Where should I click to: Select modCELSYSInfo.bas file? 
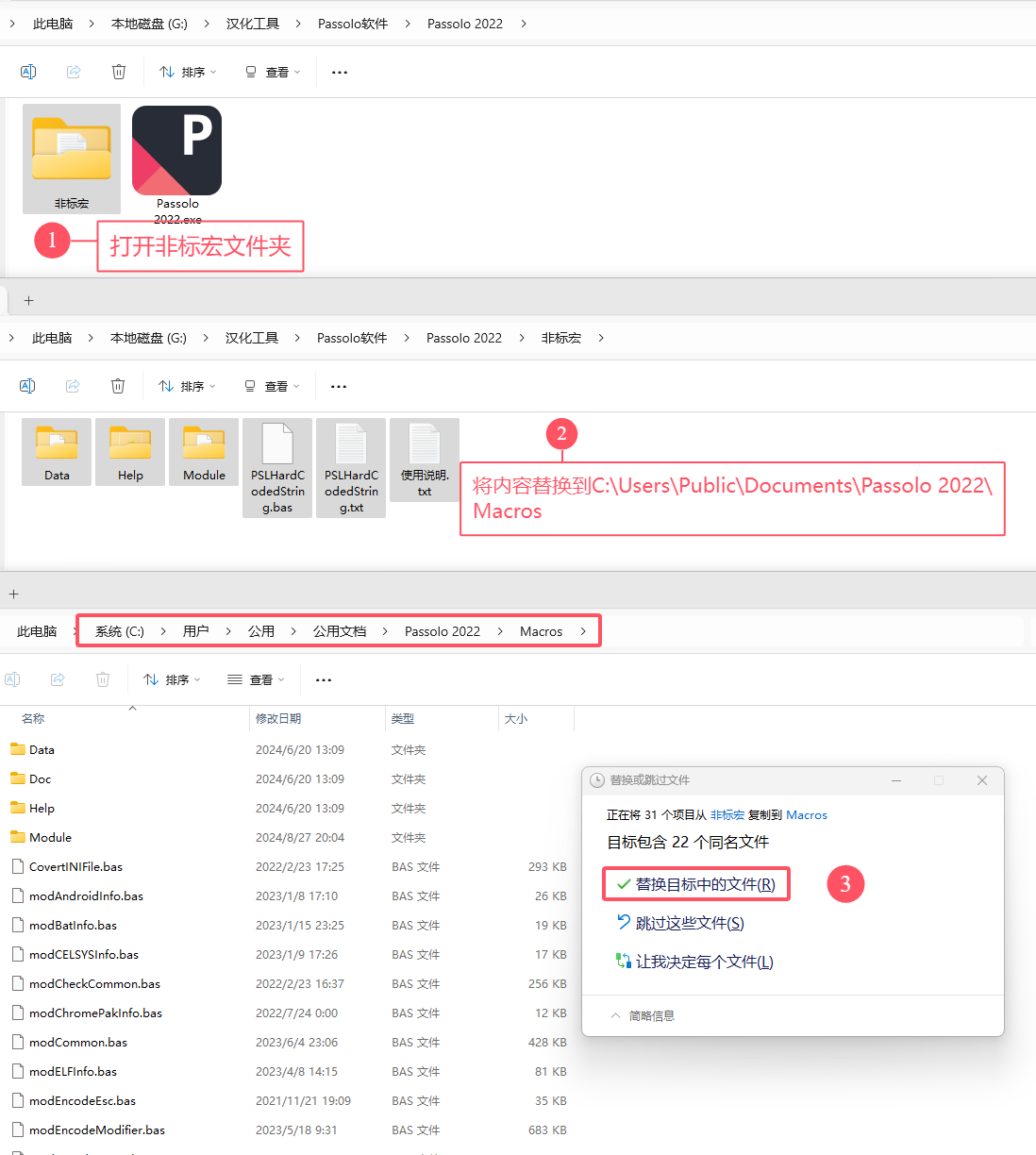tap(289, 954)
